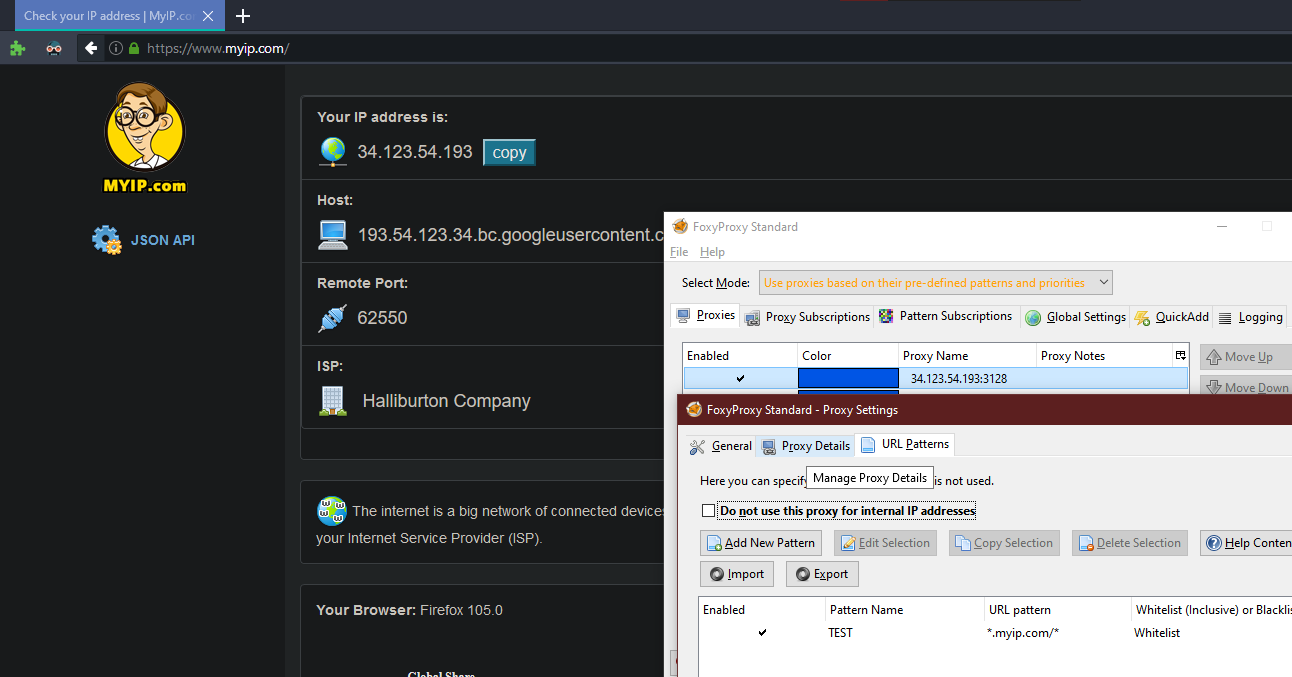
Task: Open the column picker icon in proxy list
Action: coord(1180,356)
